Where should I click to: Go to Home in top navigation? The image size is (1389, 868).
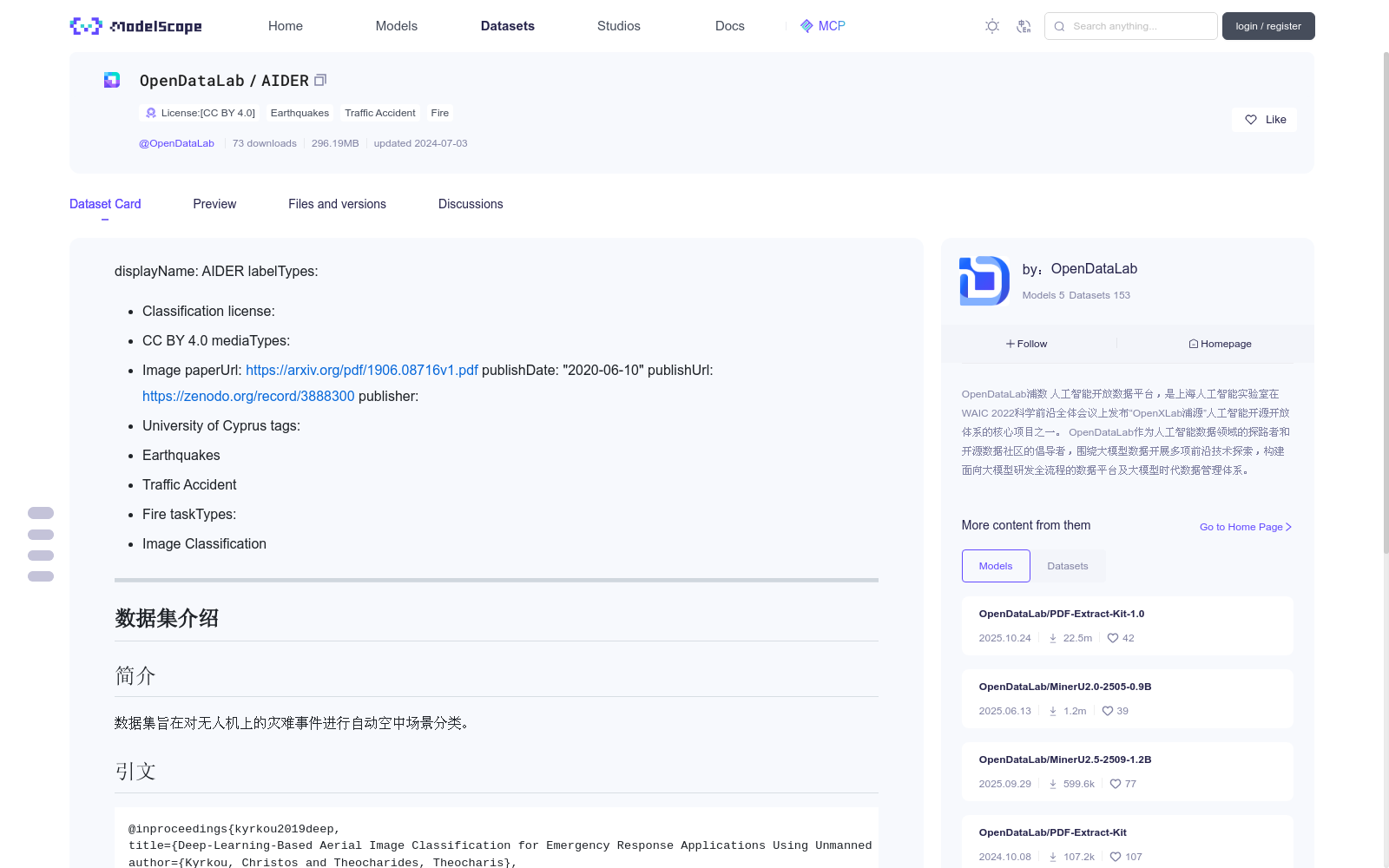[x=286, y=26]
